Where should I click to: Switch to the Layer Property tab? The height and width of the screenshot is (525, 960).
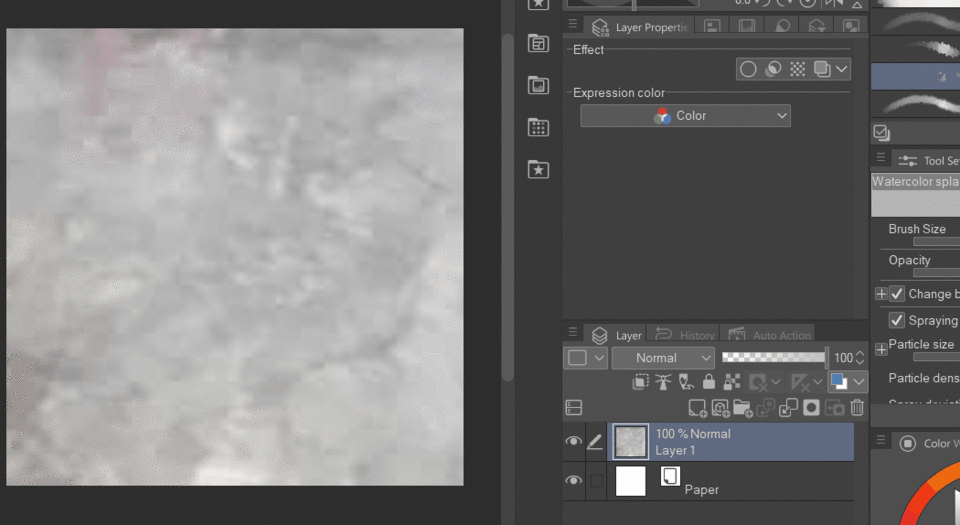[640, 27]
